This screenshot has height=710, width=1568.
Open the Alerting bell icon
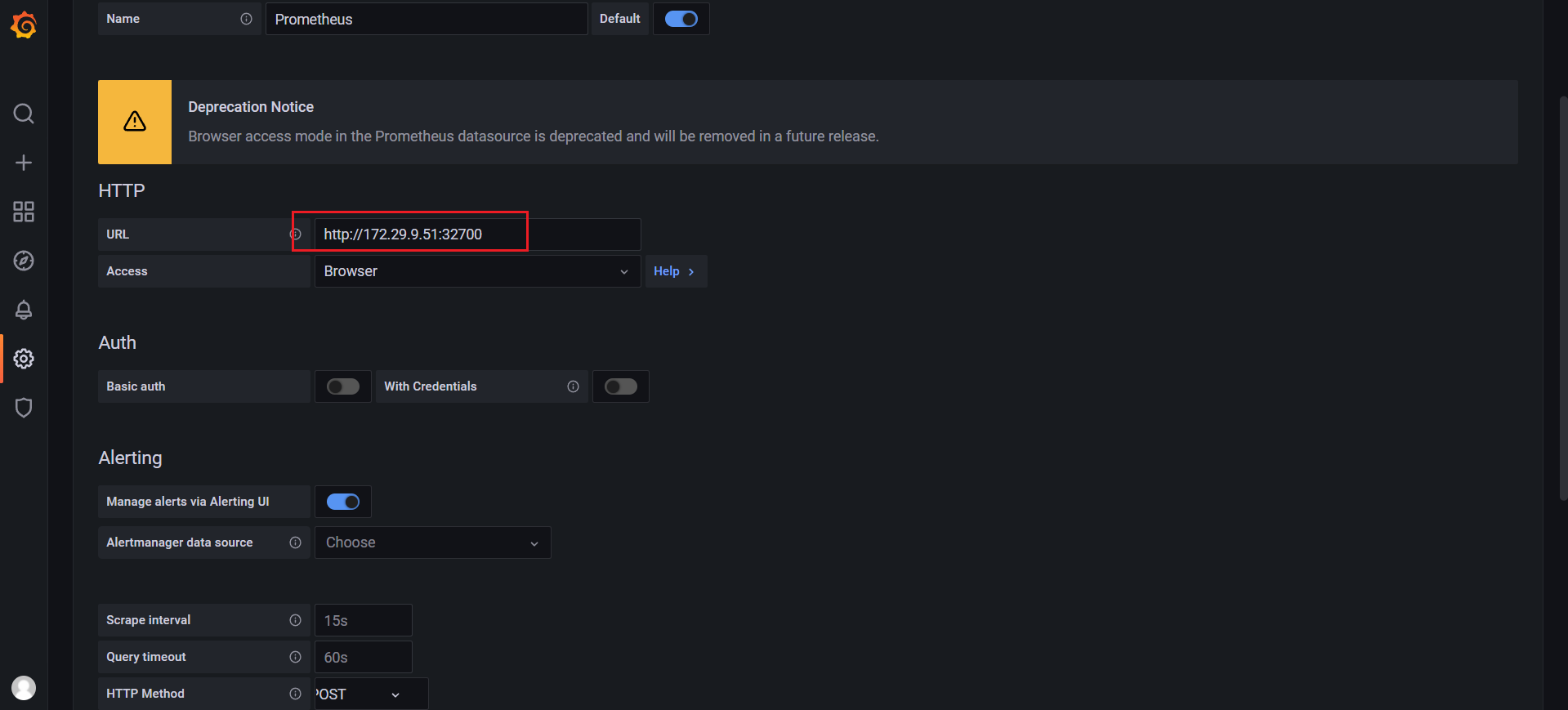click(24, 310)
